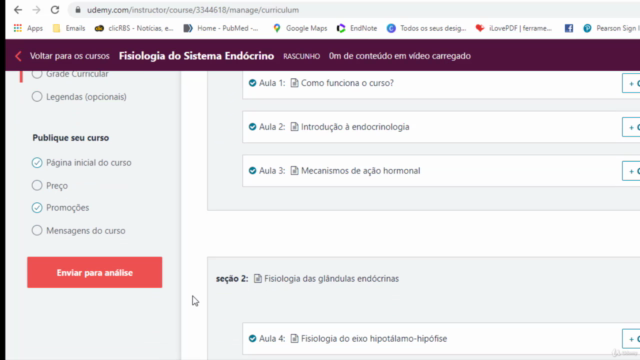Click Página inicial do curso check circle
Screen dimensions: 640x360
[37, 162]
